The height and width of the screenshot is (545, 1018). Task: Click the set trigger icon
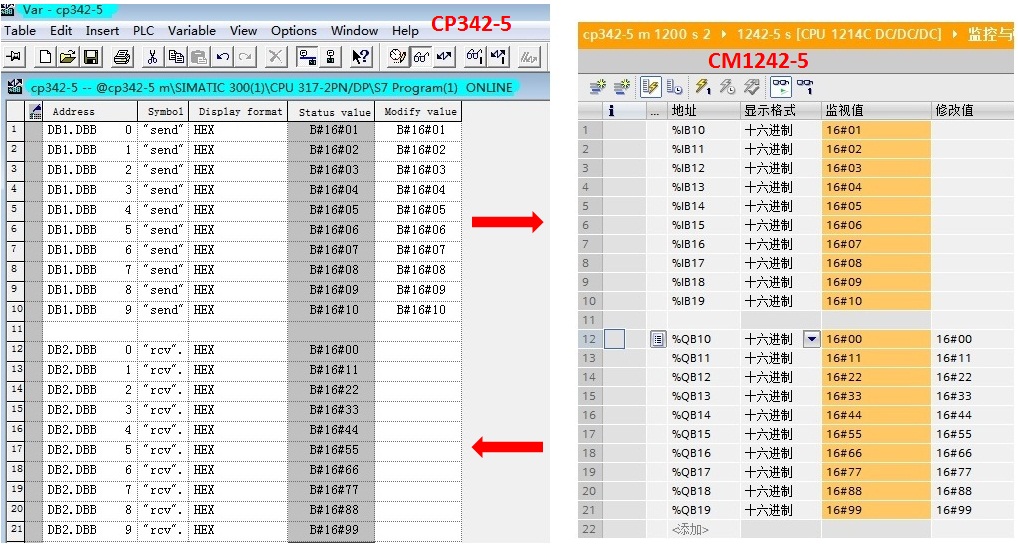(397, 57)
